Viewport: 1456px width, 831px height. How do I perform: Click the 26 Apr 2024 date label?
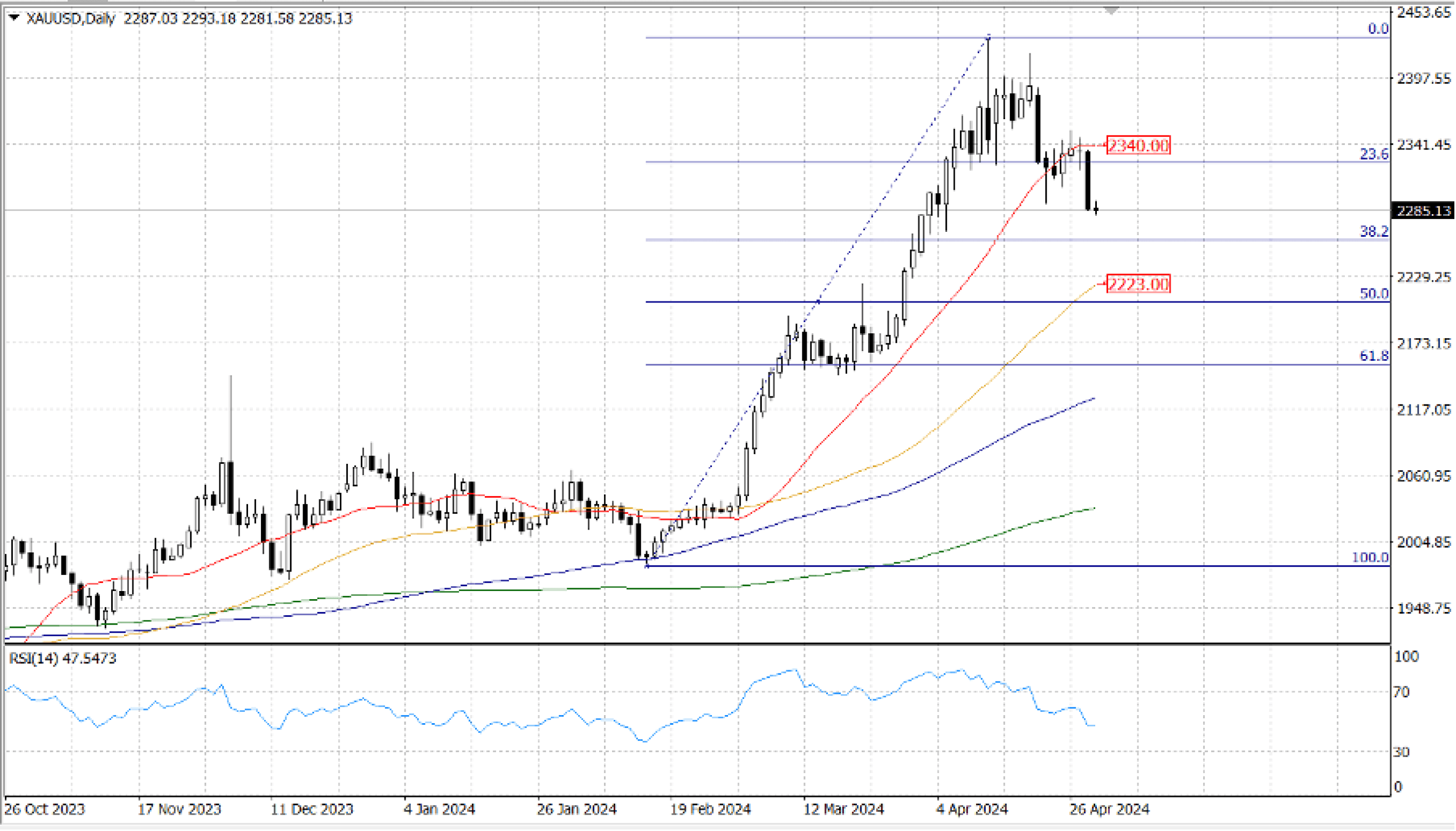coord(1109,809)
